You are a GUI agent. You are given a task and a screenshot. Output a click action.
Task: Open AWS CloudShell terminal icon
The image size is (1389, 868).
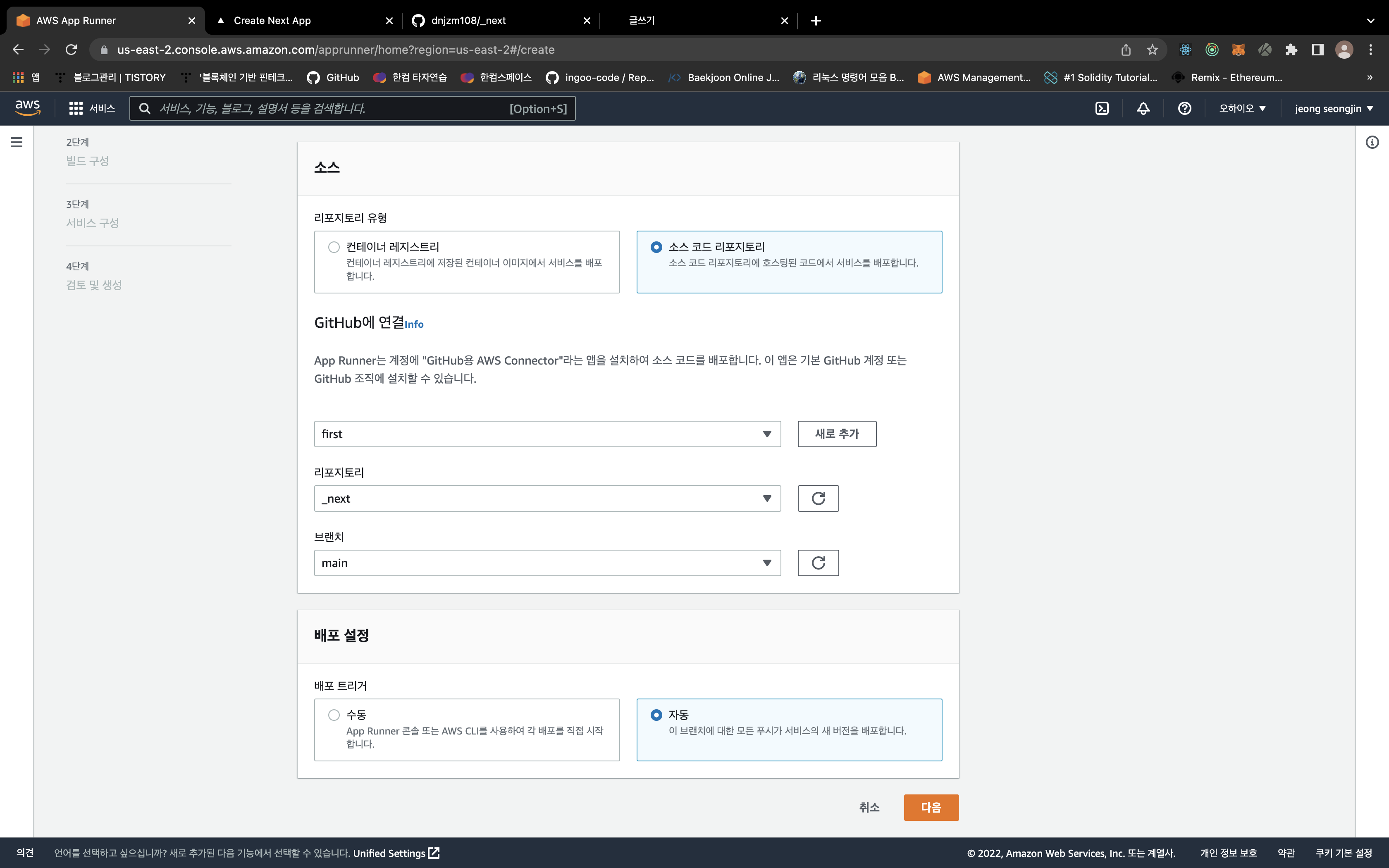coord(1101,108)
